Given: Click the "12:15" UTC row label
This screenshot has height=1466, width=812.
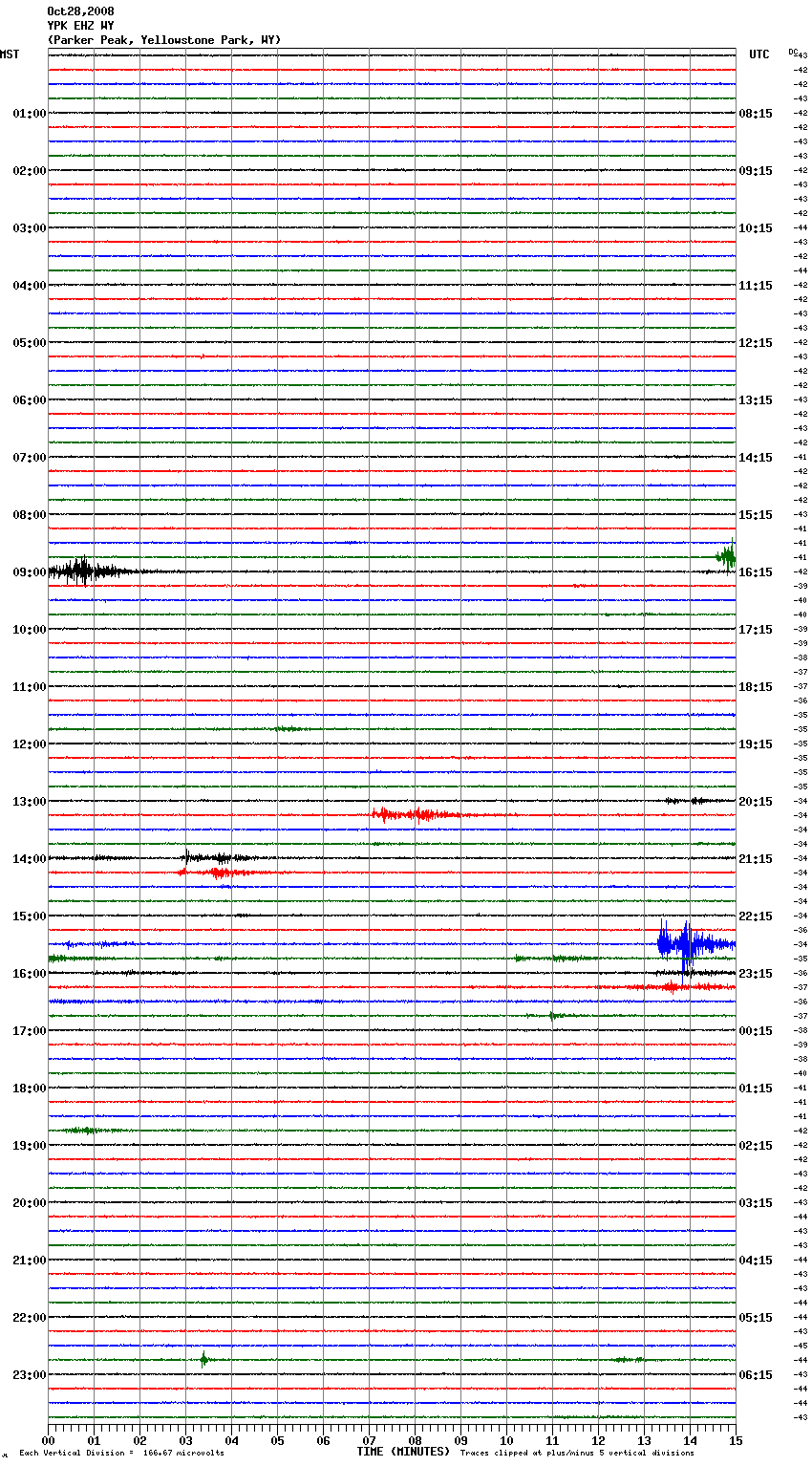Looking at the screenshot, I should tap(756, 343).
